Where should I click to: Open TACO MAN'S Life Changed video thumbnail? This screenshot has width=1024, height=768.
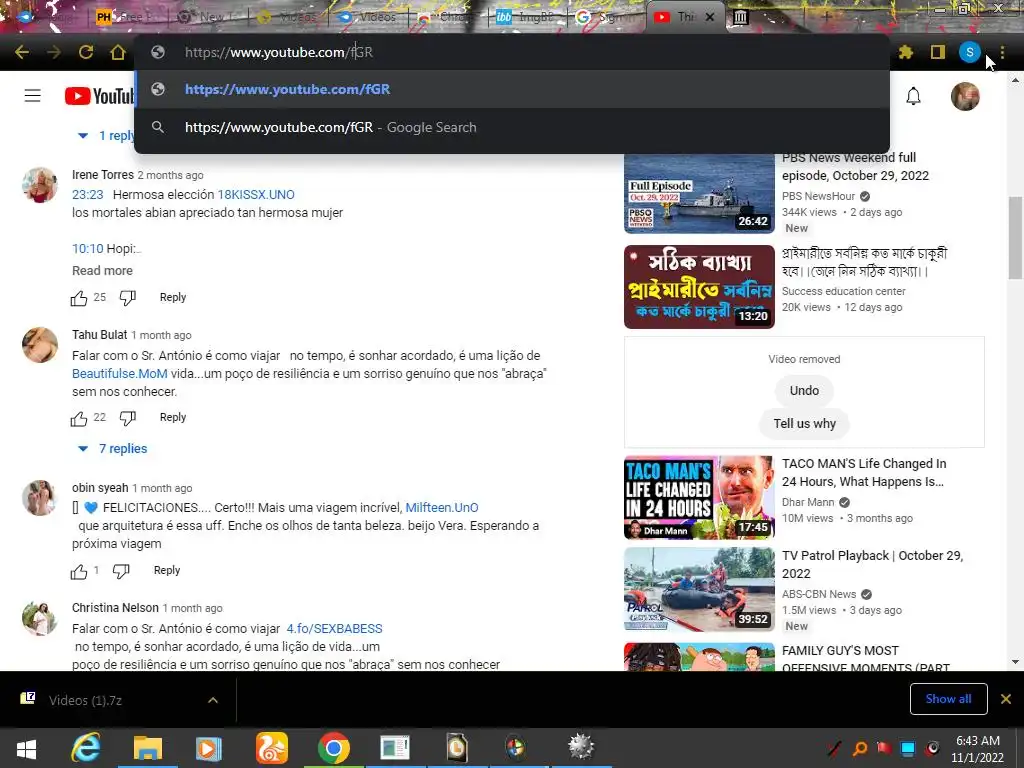[x=699, y=498]
